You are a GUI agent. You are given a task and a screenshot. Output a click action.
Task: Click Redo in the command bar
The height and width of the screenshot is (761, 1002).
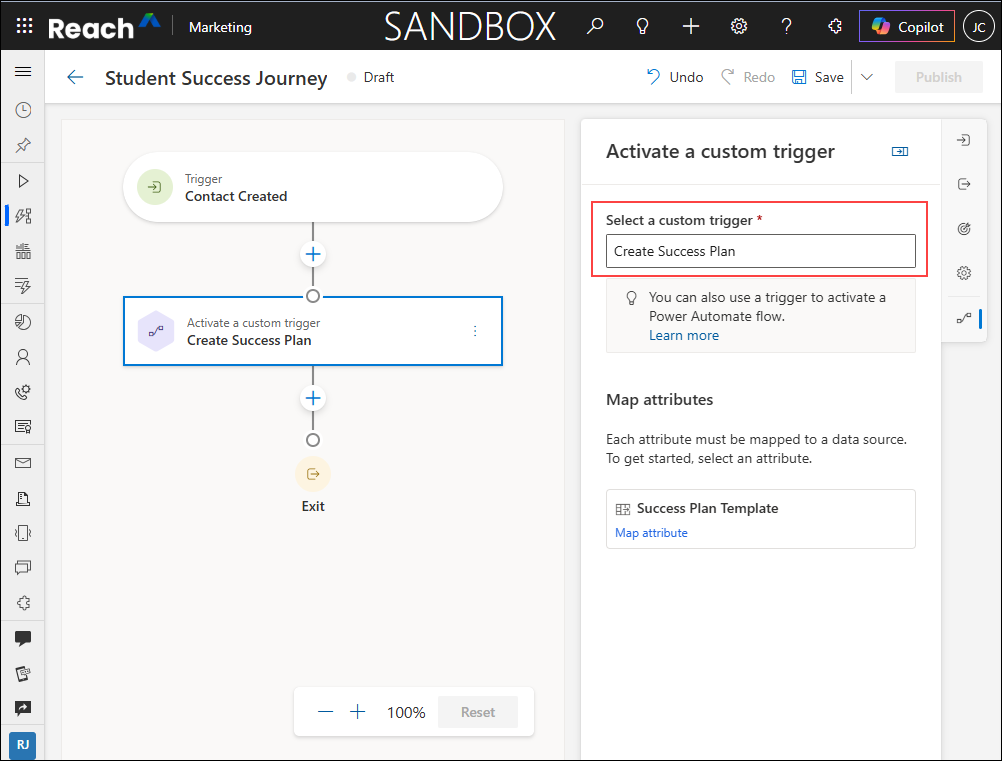click(x=748, y=77)
